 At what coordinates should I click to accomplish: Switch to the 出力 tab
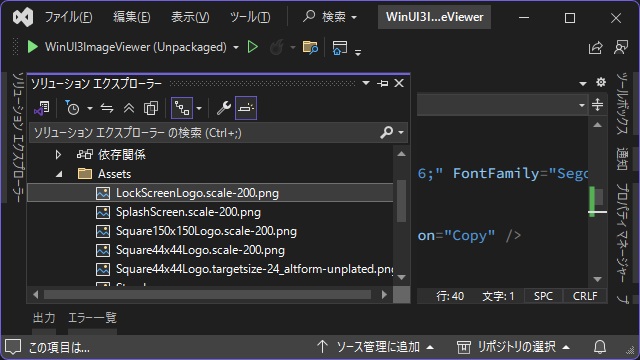coord(44,318)
